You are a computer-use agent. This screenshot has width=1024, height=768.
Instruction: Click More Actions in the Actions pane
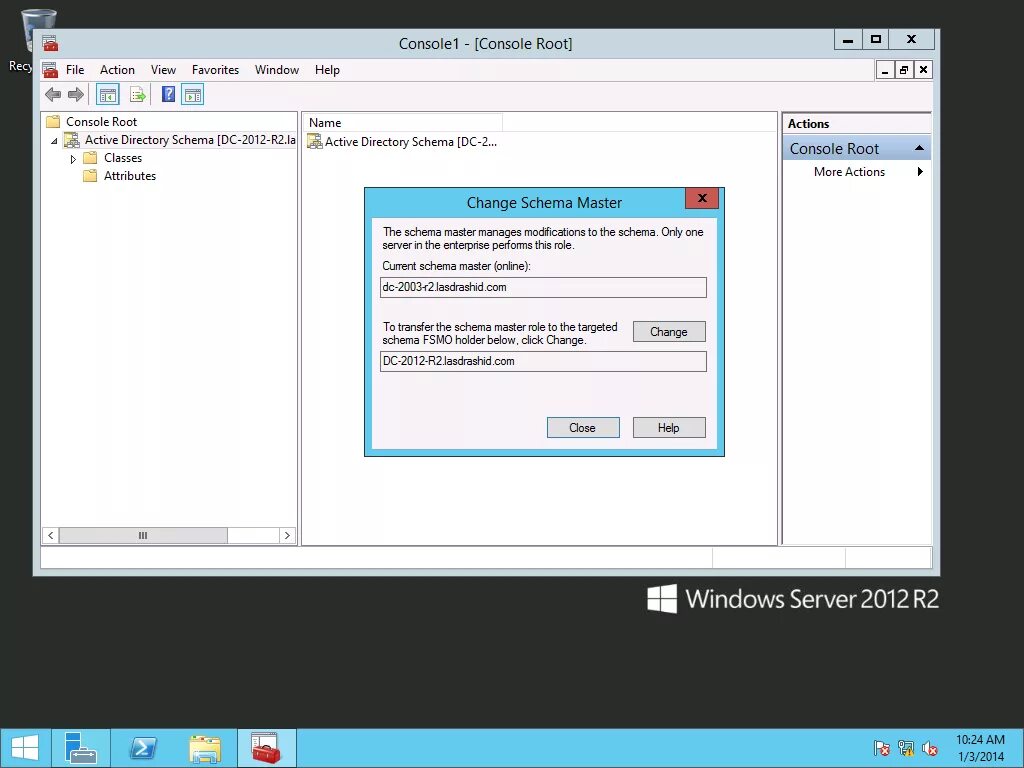850,172
